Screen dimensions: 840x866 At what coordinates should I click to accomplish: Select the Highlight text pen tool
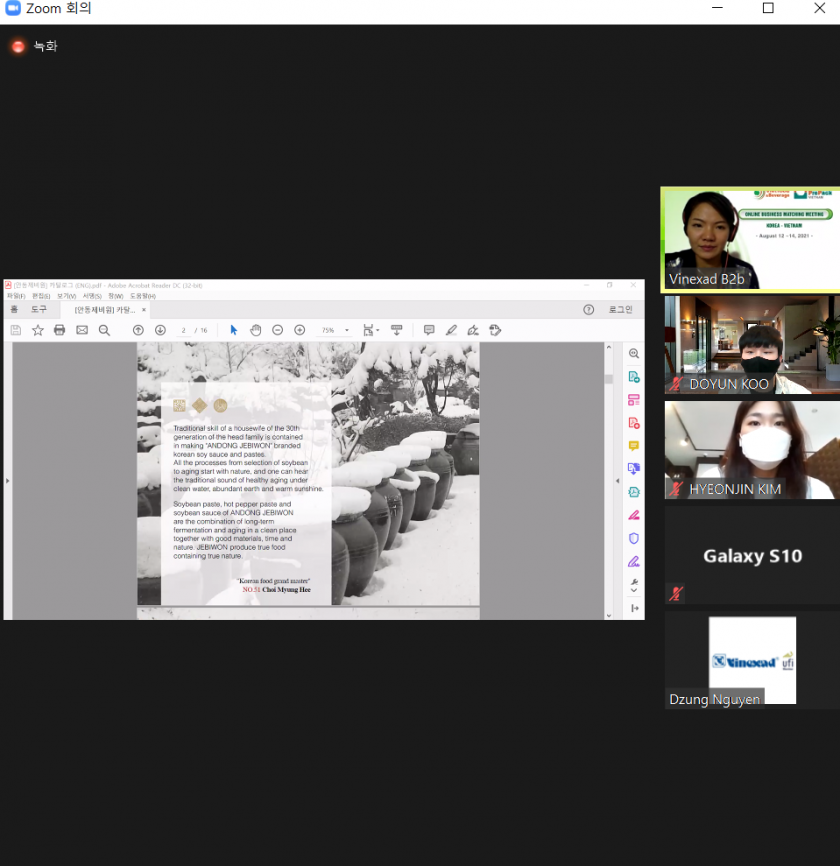pos(451,330)
